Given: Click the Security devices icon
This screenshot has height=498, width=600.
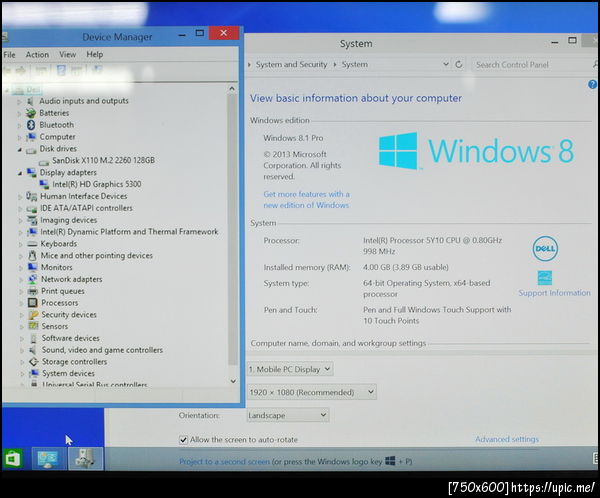Looking at the screenshot, I should (x=33, y=315).
